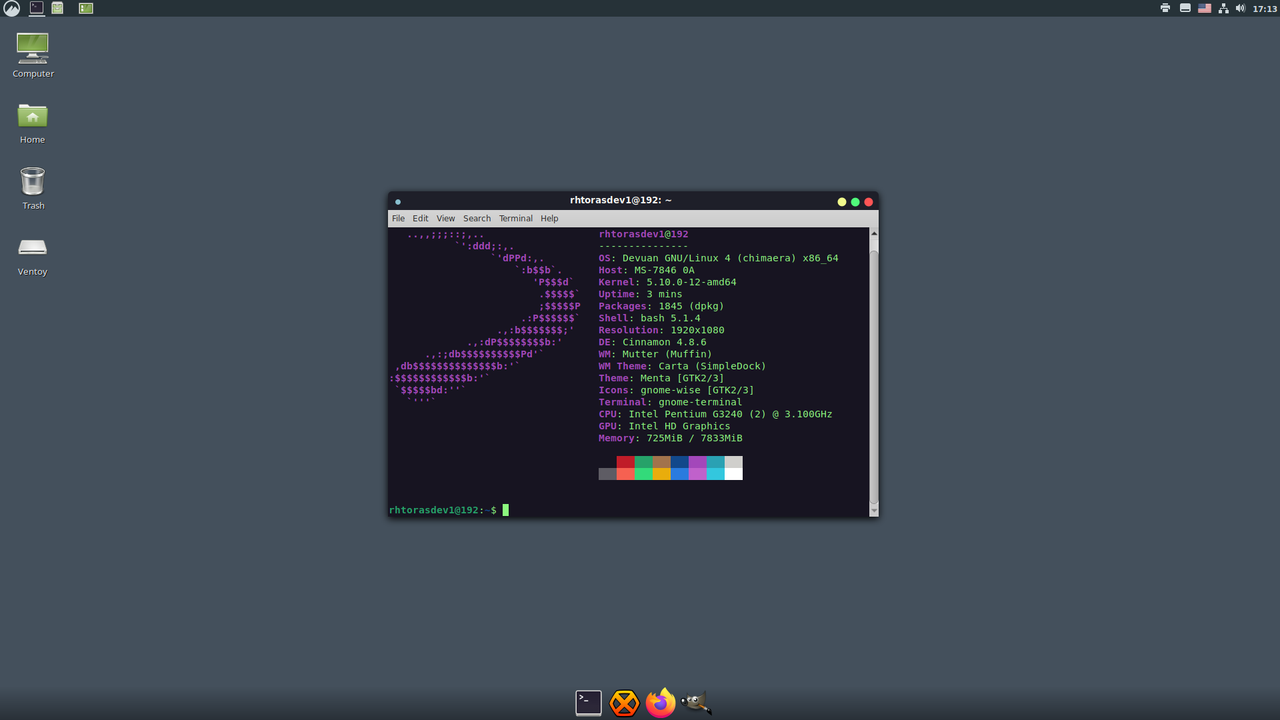
Task: Click the 'CPU: Intel Pentium G3240' line
Action: [x=715, y=414]
